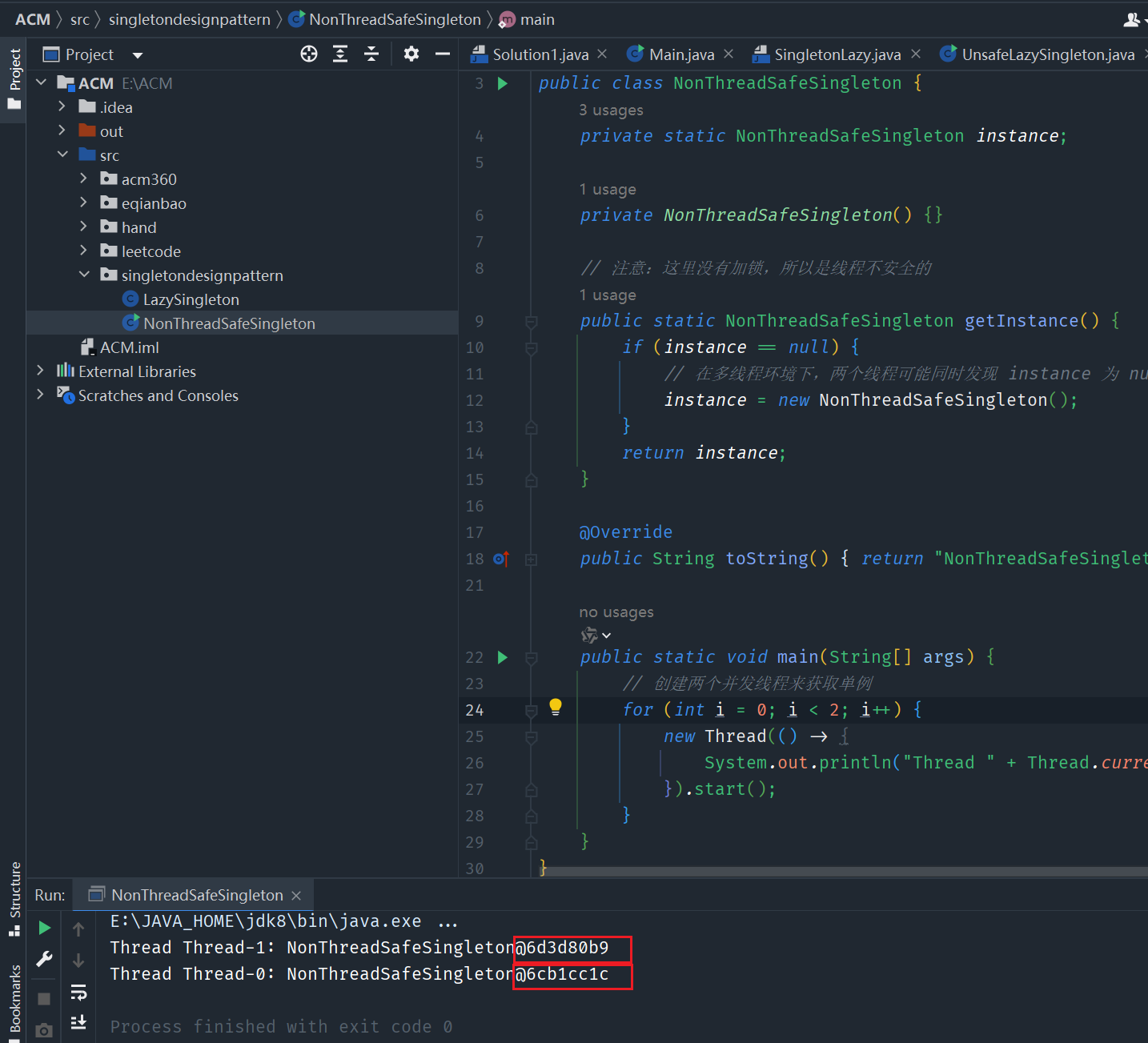Click the thread dump camera icon
Image resolution: width=1148 pixels, height=1043 pixels.
(x=44, y=1031)
